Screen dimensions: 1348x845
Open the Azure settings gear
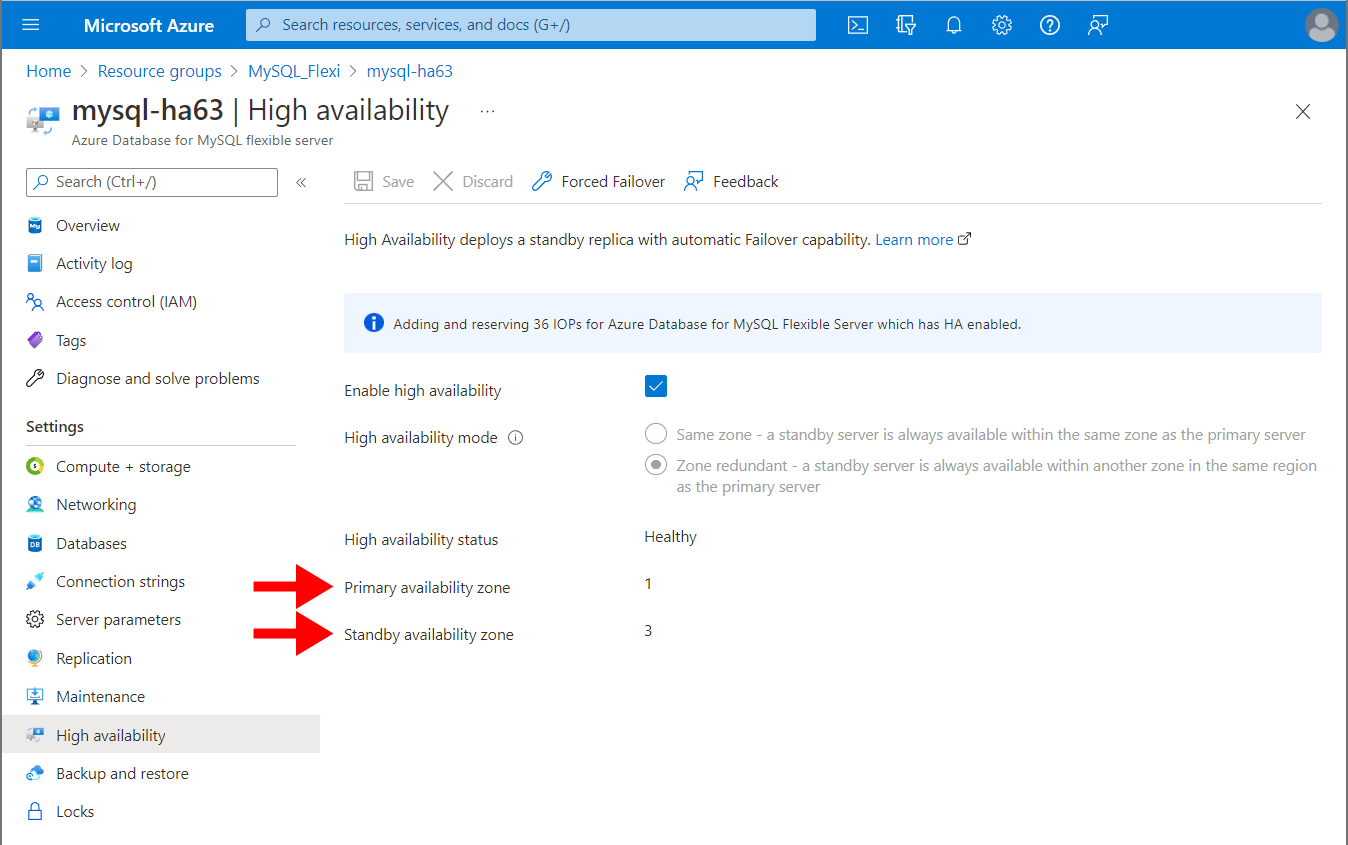[x=1001, y=25]
